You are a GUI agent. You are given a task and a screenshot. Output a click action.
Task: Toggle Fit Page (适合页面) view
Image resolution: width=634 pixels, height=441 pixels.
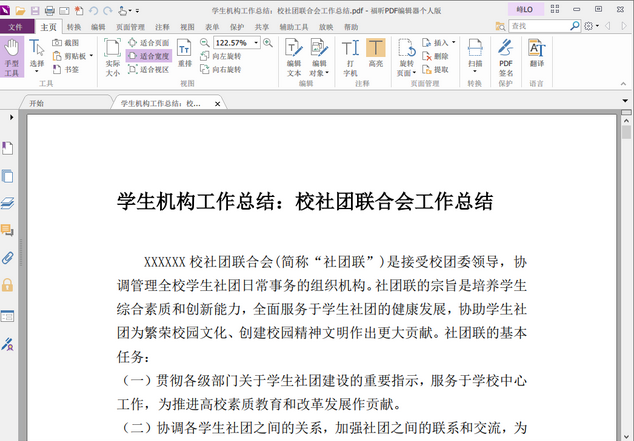click(149, 43)
